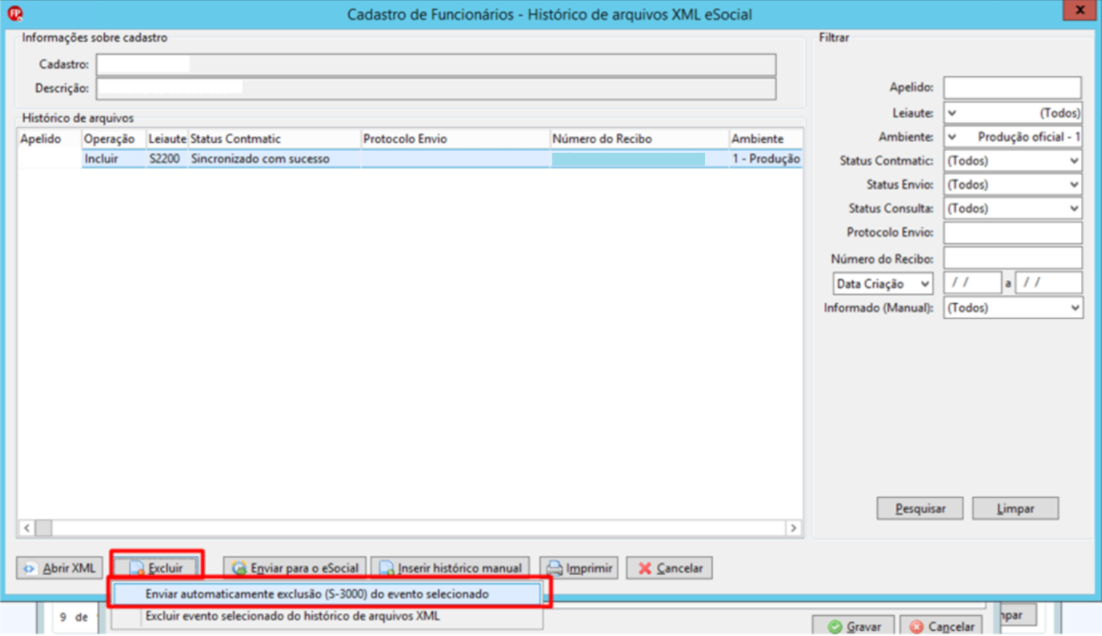Open the Informado (Manual) dropdown

pos(1013,307)
